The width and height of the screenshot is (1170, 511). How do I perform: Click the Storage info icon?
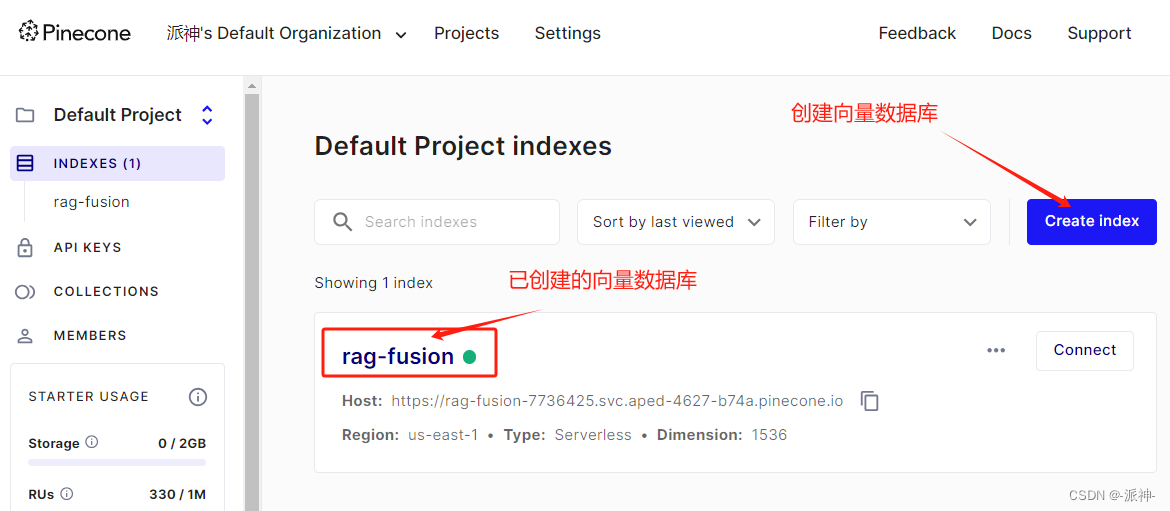(92, 442)
